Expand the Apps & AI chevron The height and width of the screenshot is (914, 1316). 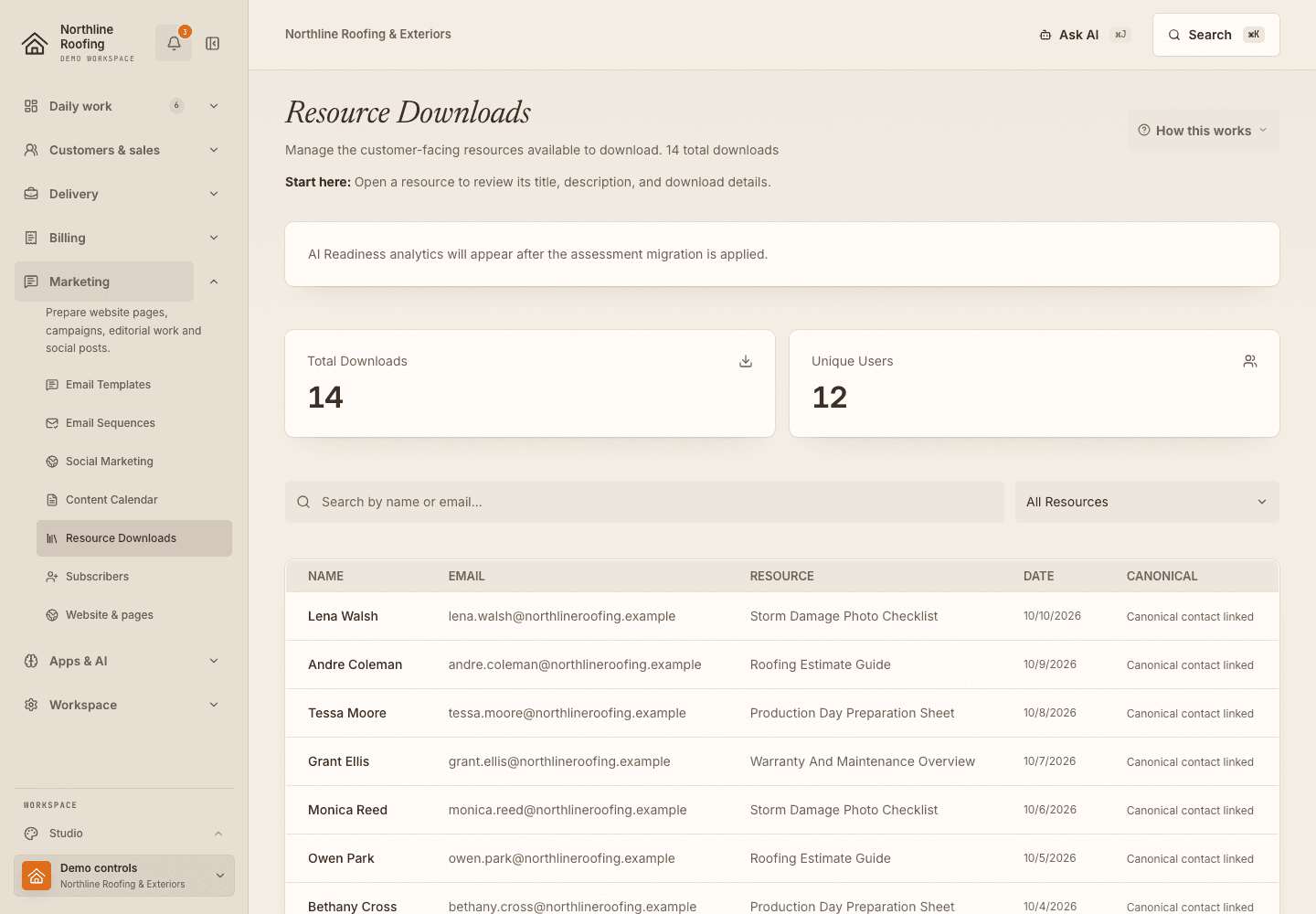coord(214,661)
